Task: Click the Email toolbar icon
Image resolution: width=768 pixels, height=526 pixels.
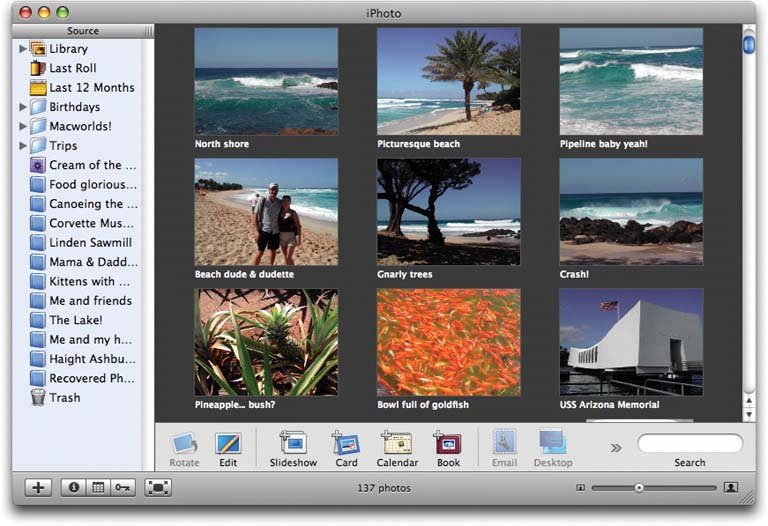Action: pos(505,443)
